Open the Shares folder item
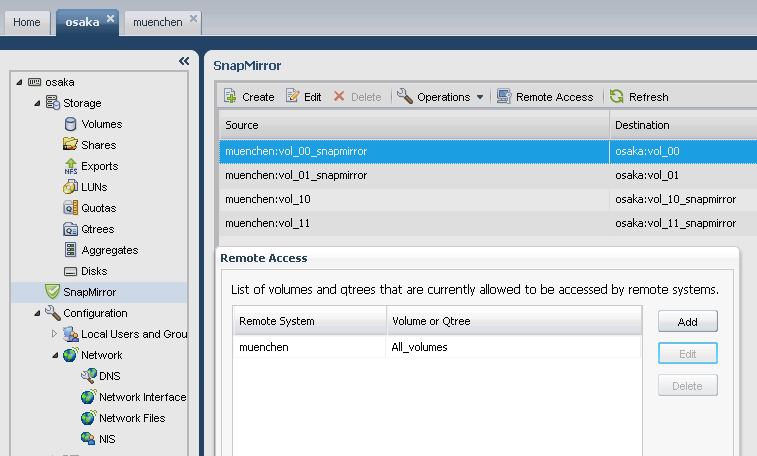The height and width of the screenshot is (456, 757). 71,145
